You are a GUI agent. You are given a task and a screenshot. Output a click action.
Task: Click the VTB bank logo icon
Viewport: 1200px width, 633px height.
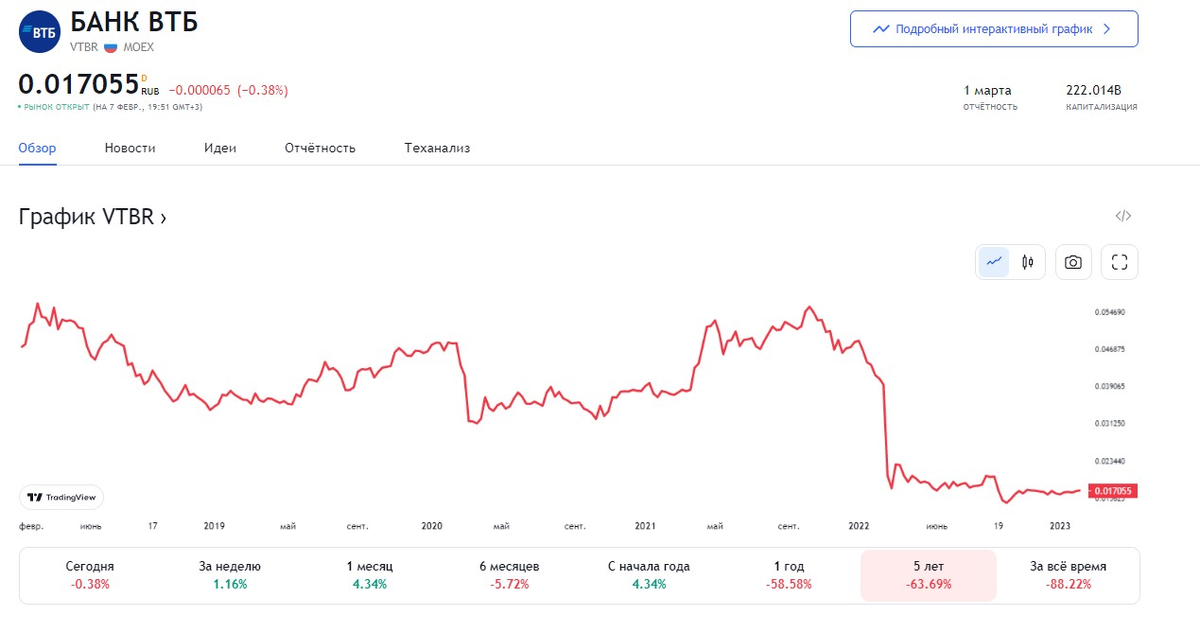pos(40,32)
